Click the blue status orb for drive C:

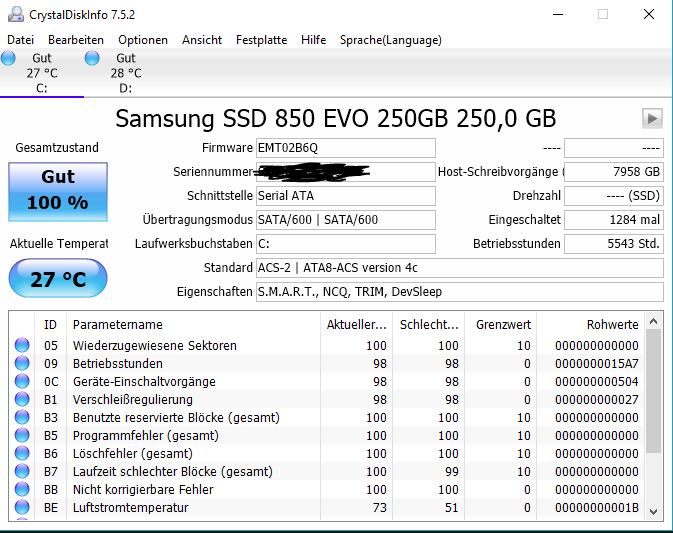(x=8, y=58)
